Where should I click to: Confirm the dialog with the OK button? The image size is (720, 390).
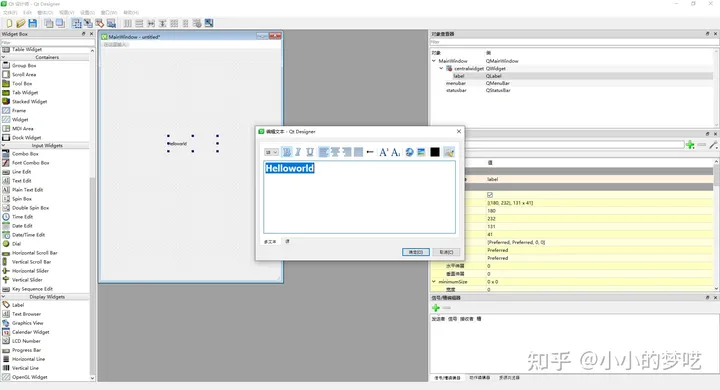(416, 252)
